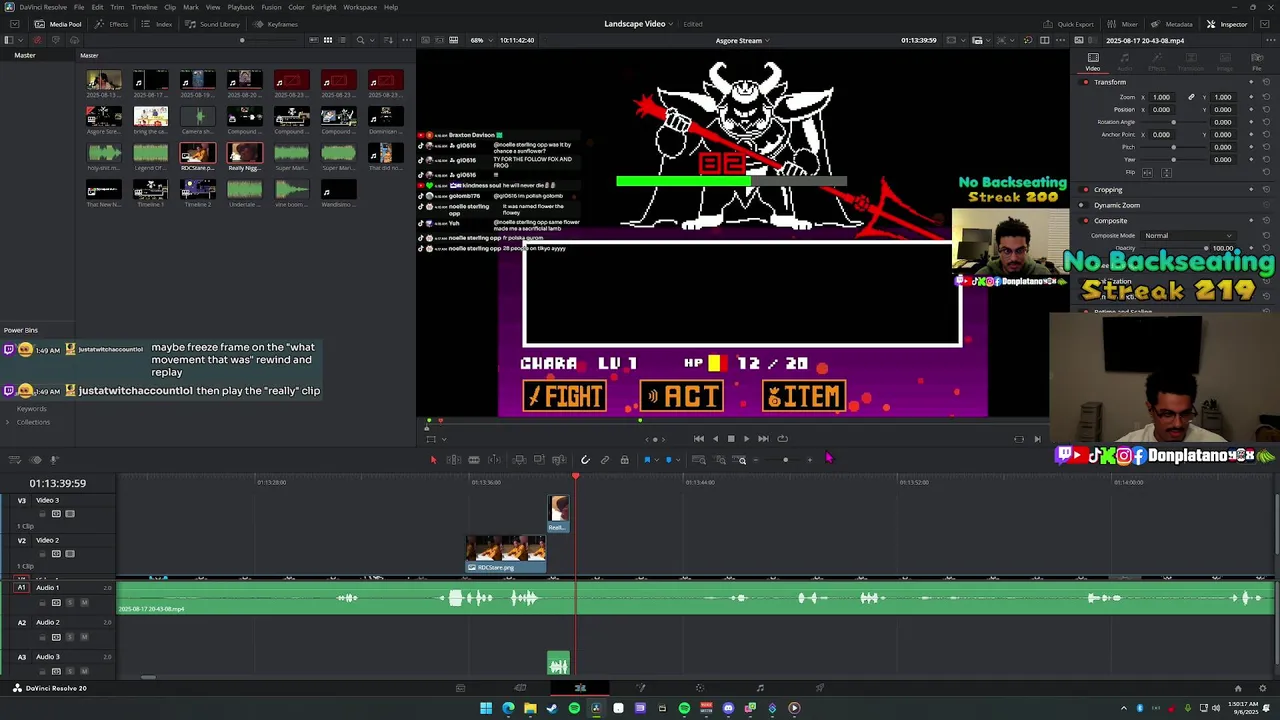This screenshot has width=1280, height=720.
Task: Open the Marker color dropdown
Action: point(676,460)
